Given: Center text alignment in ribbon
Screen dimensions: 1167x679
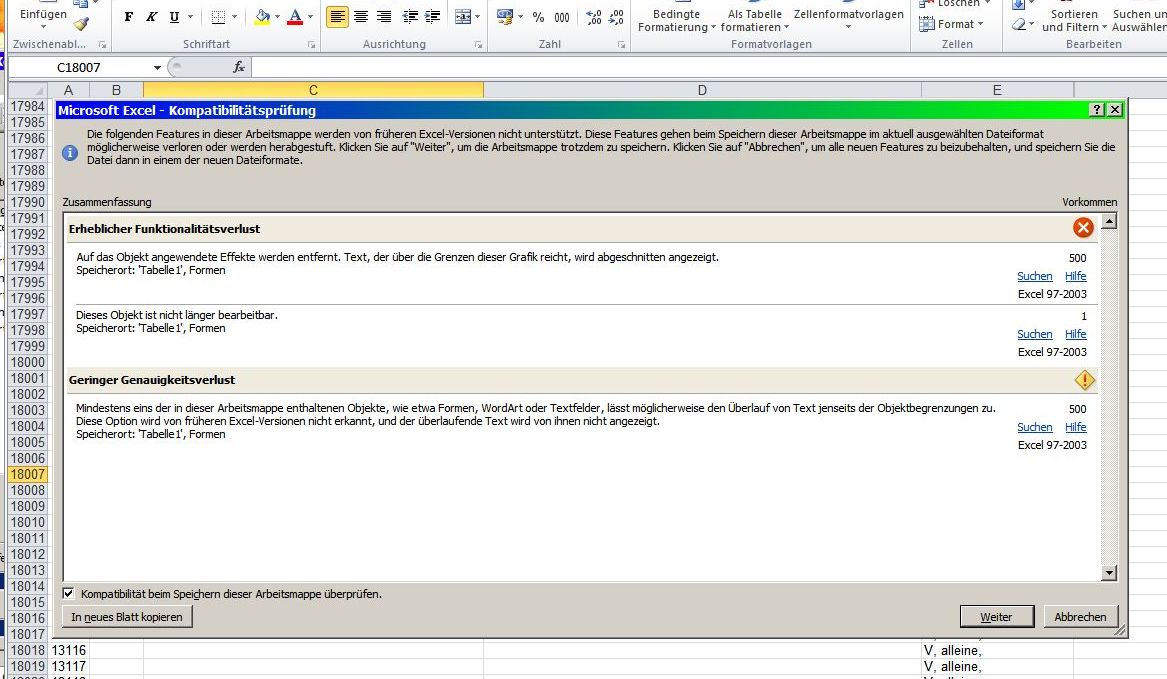Looking at the screenshot, I should pos(361,16).
